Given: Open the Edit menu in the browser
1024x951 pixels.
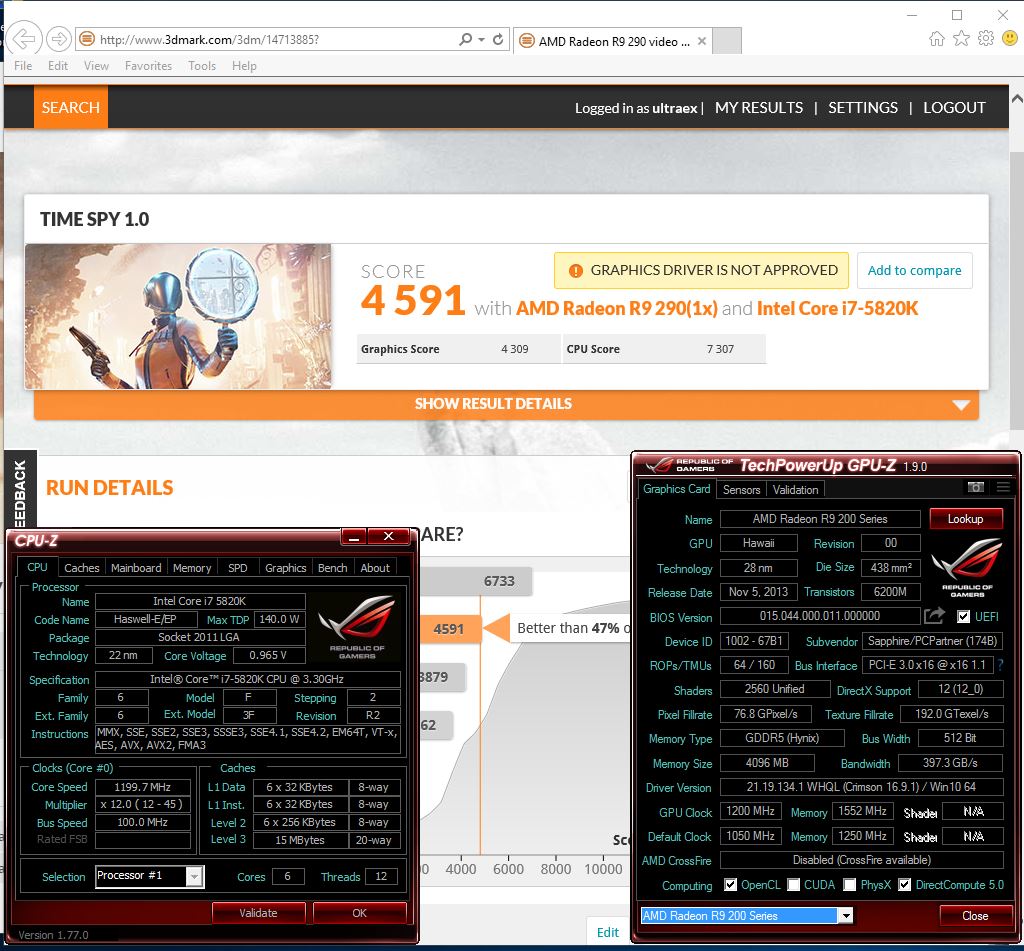Looking at the screenshot, I should coord(57,66).
